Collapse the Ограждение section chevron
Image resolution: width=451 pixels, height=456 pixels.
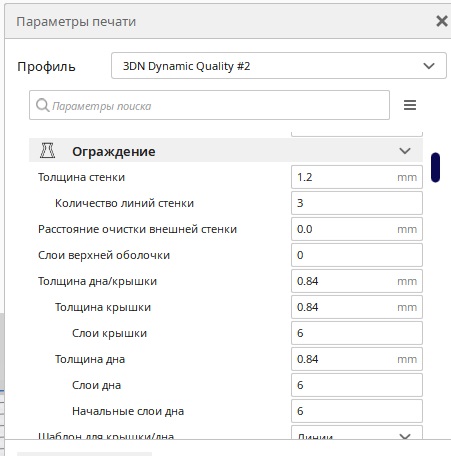[x=405, y=151]
